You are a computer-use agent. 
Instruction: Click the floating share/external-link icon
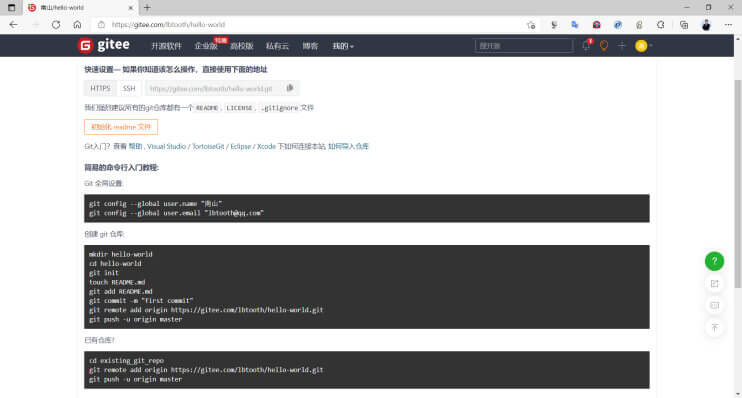click(715, 283)
